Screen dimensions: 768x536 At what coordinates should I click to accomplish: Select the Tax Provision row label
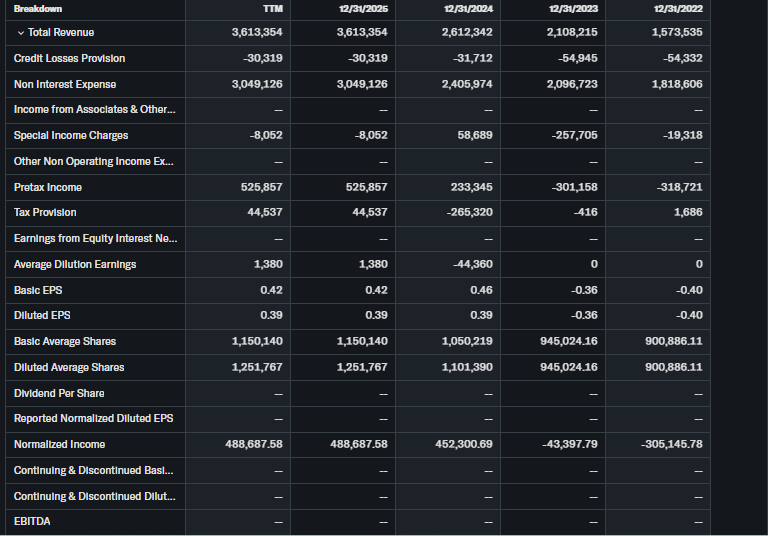tap(45, 212)
